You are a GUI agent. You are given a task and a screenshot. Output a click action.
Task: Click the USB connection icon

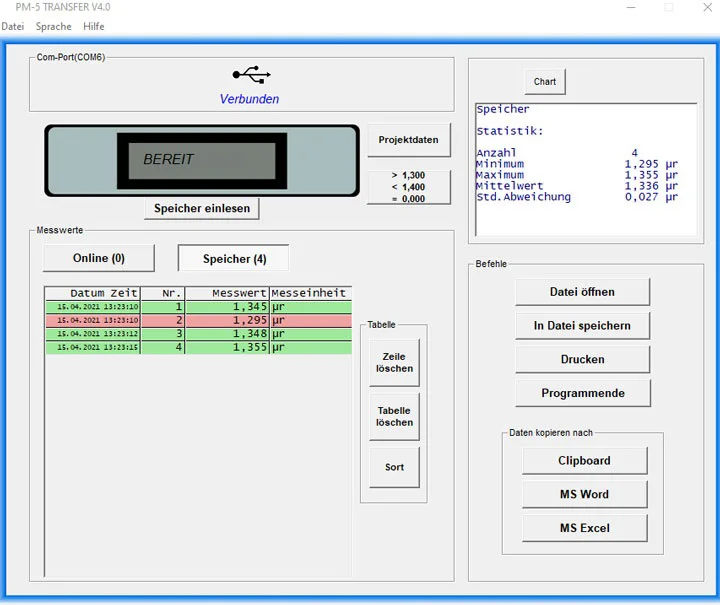[x=250, y=74]
